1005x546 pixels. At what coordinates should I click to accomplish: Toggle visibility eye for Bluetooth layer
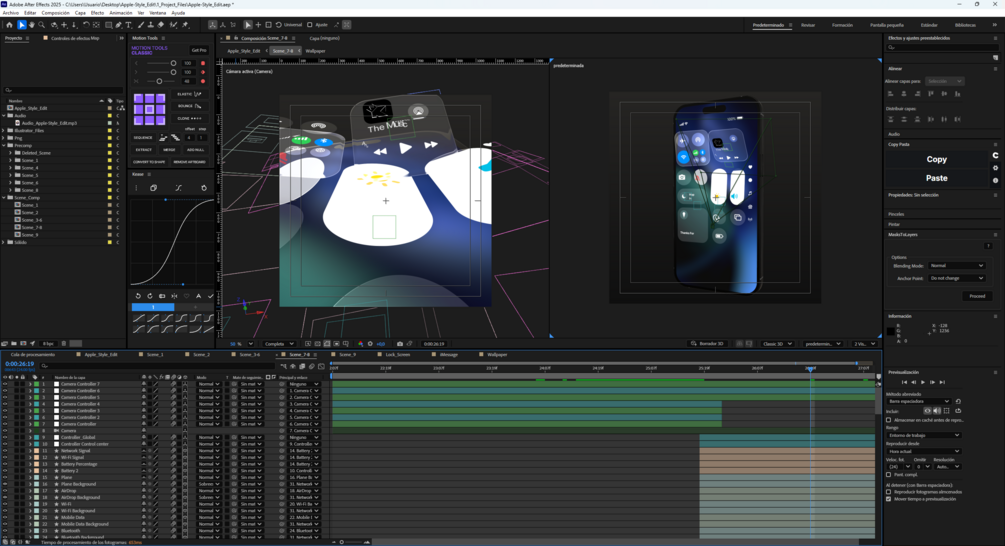pyautogui.click(x=5, y=531)
